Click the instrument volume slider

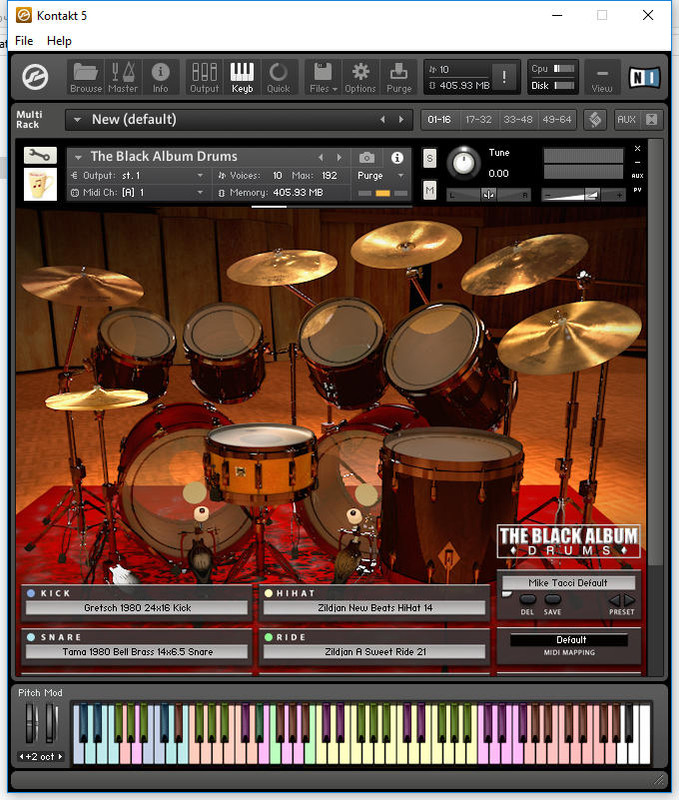tap(583, 195)
